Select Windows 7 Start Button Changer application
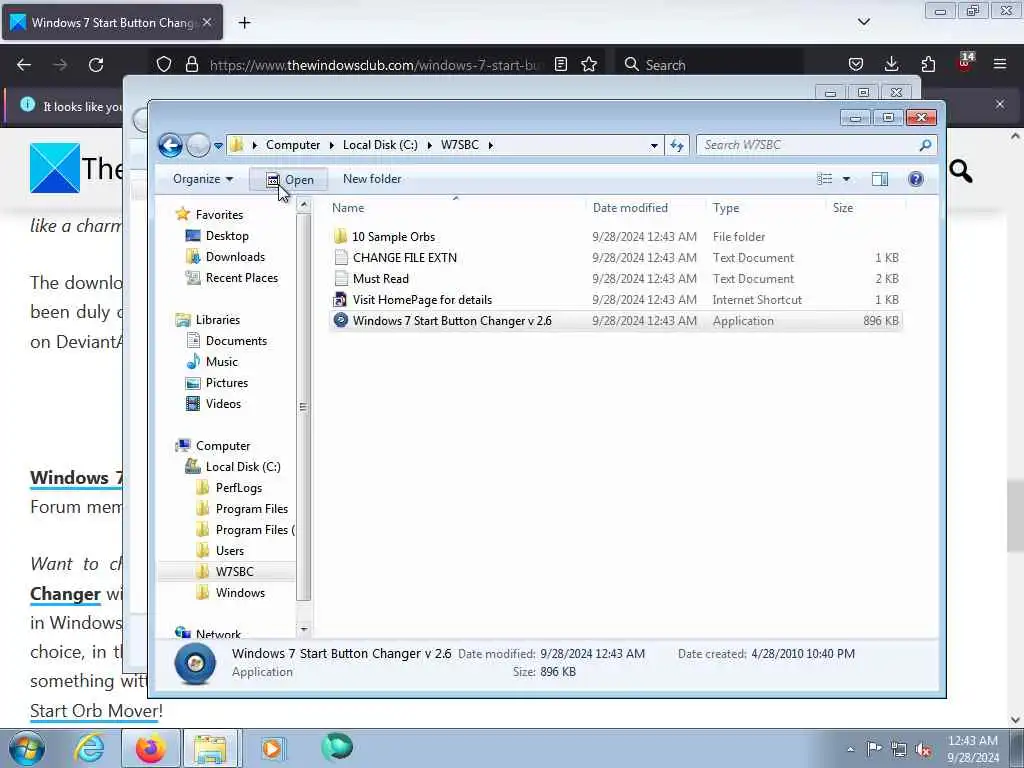The width and height of the screenshot is (1024, 768). click(452, 321)
